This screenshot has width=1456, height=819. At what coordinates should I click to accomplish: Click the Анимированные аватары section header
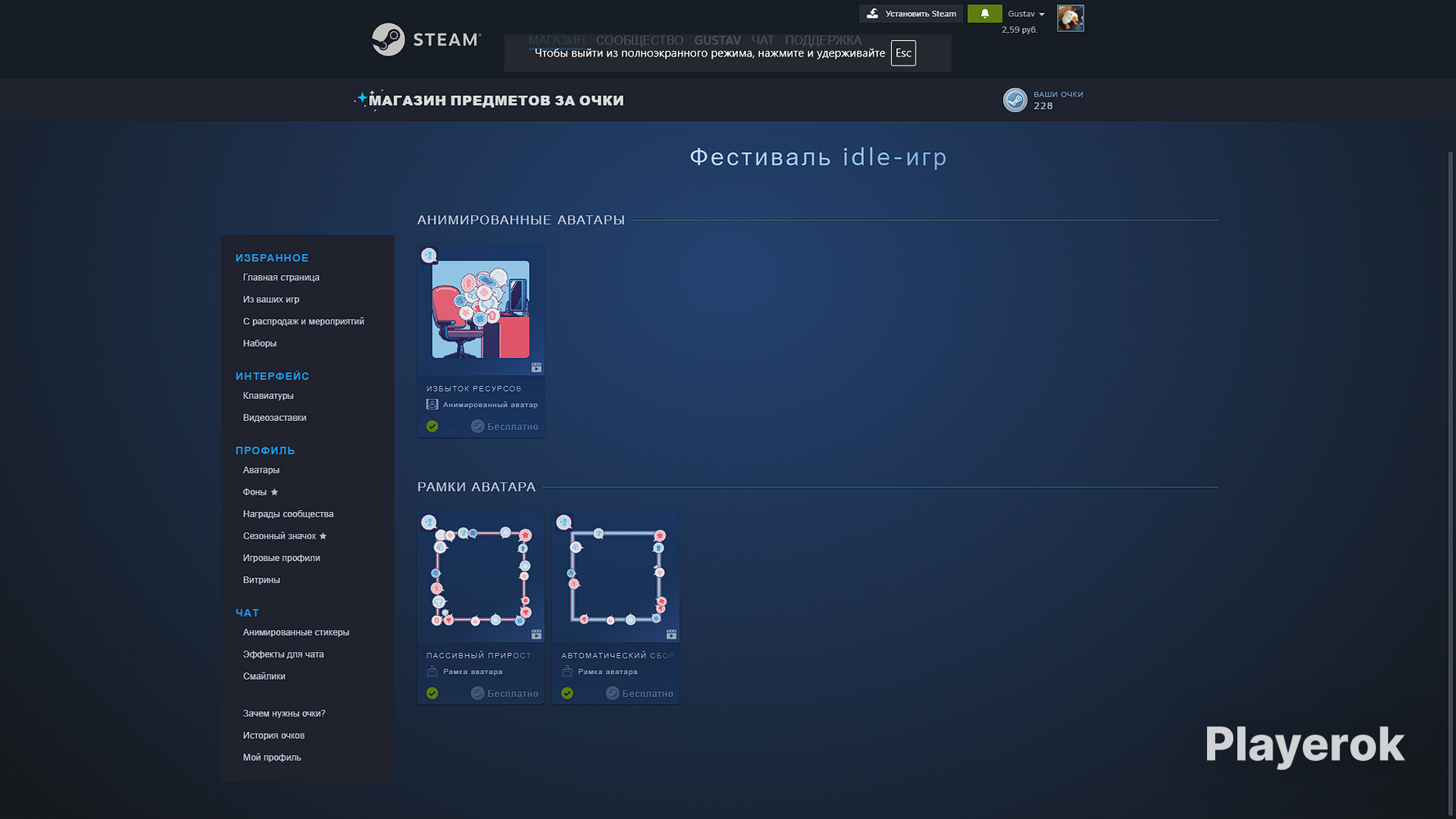[x=521, y=220]
